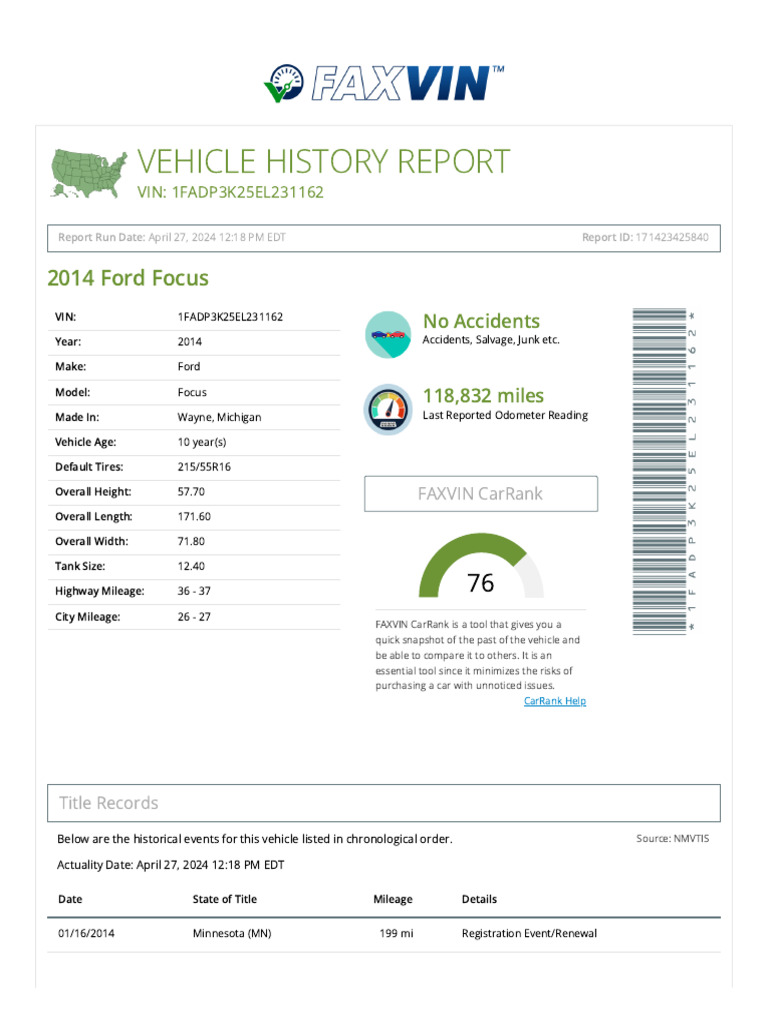Select the VIN text under the report heading
Screen dimensions: 768x1024
[230, 192]
